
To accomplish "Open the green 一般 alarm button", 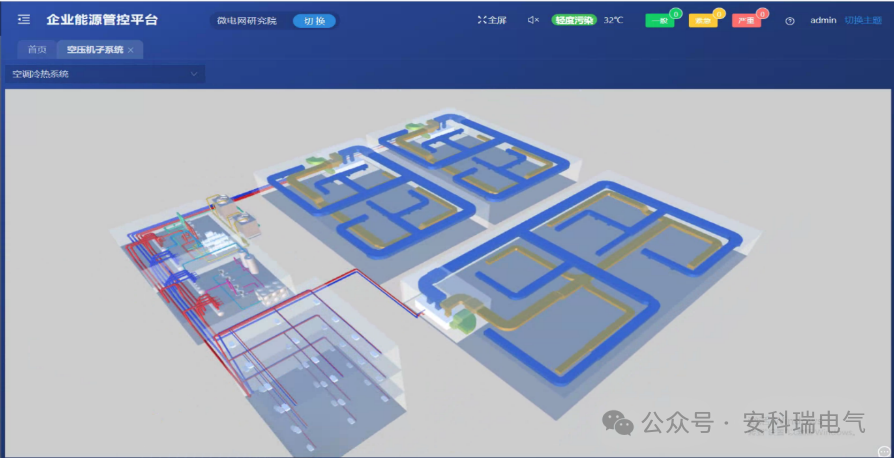I will 660,21.
